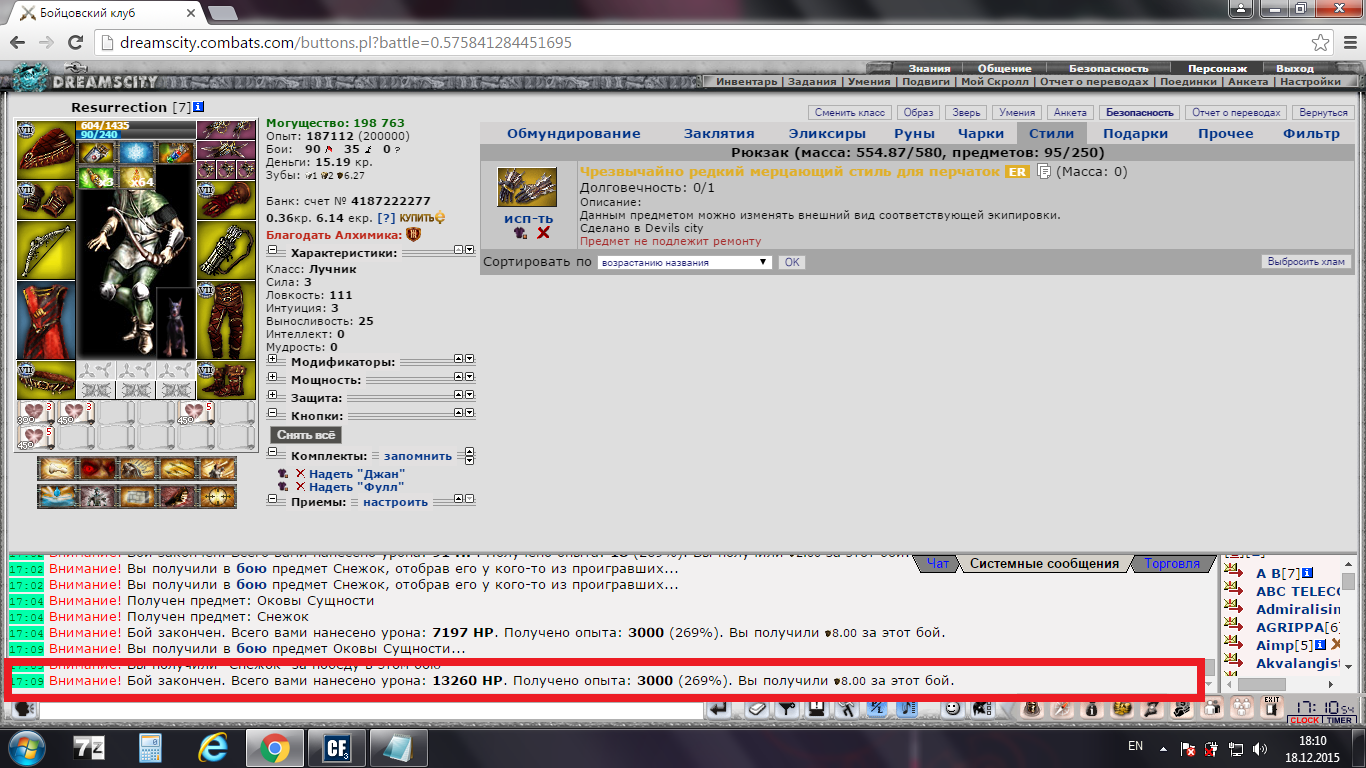This screenshot has width=1366, height=768.
Task: Click the Надеть "Джан" link
Action: pyautogui.click(x=357, y=473)
